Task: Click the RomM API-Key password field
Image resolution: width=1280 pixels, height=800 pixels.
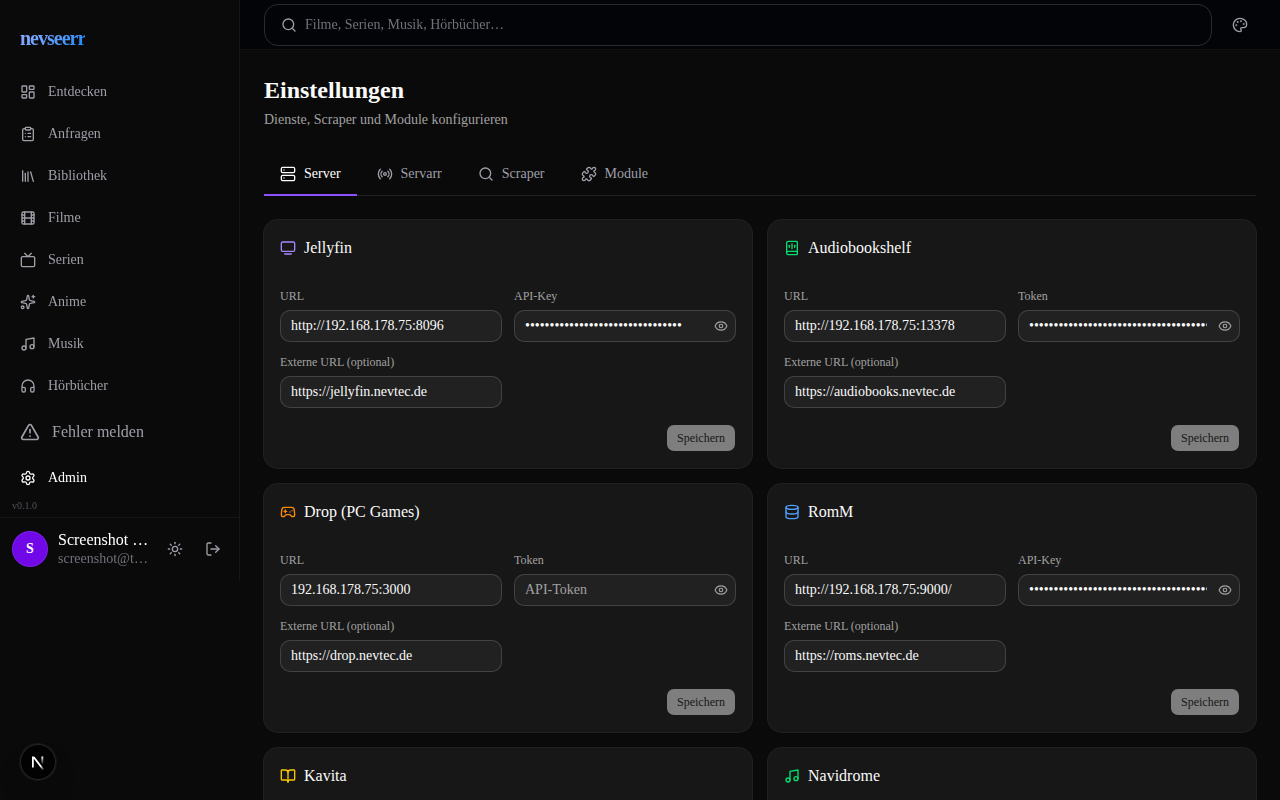Action: click(x=1129, y=590)
